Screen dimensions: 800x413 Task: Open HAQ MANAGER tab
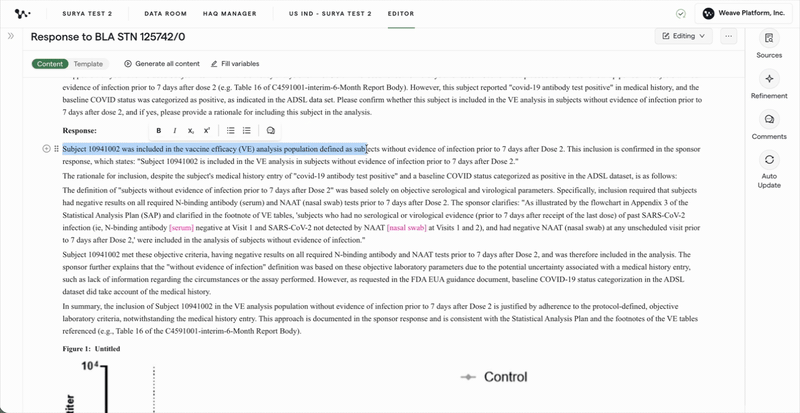(230, 14)
